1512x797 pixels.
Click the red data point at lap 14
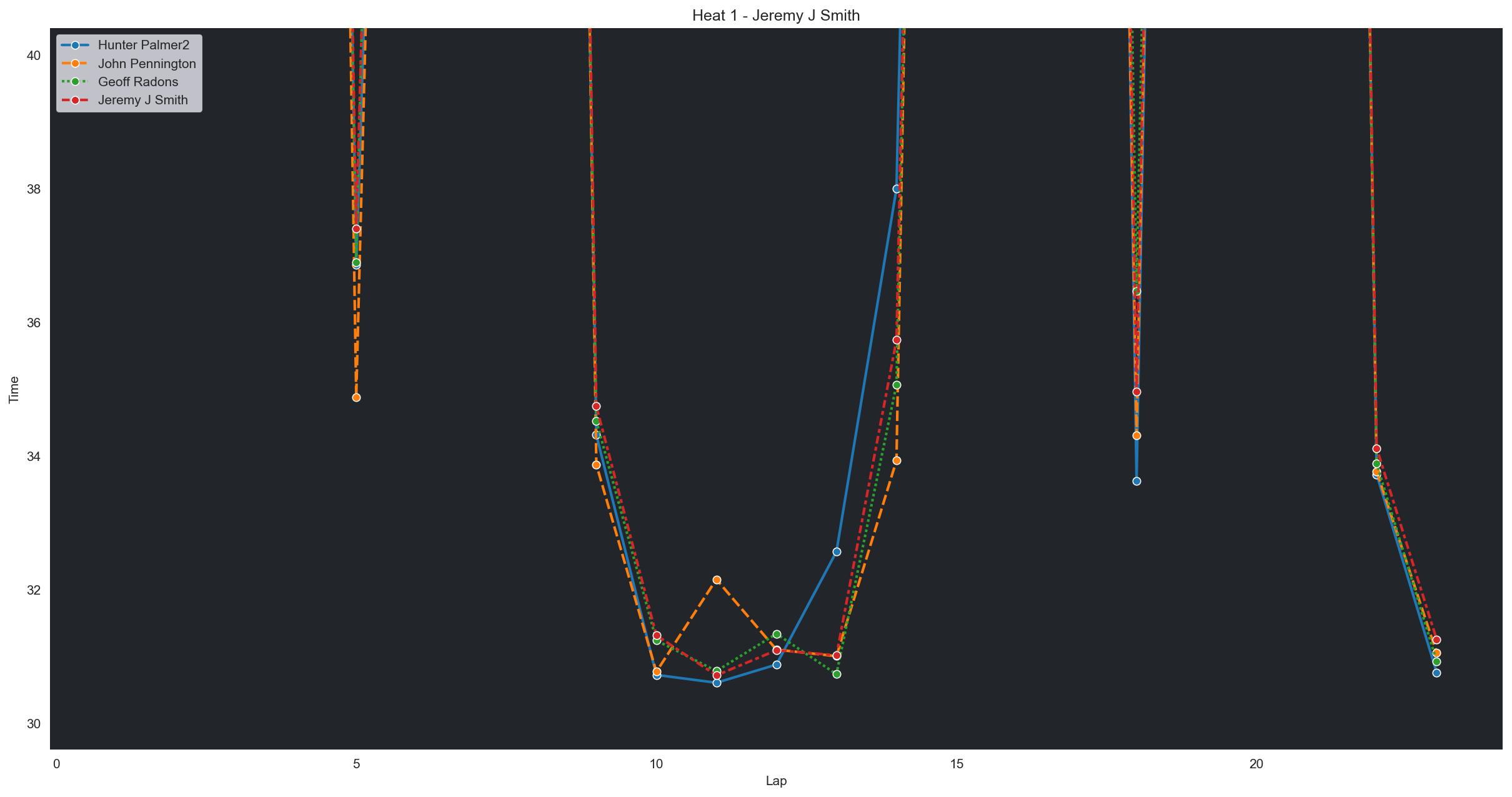point(897,340)
